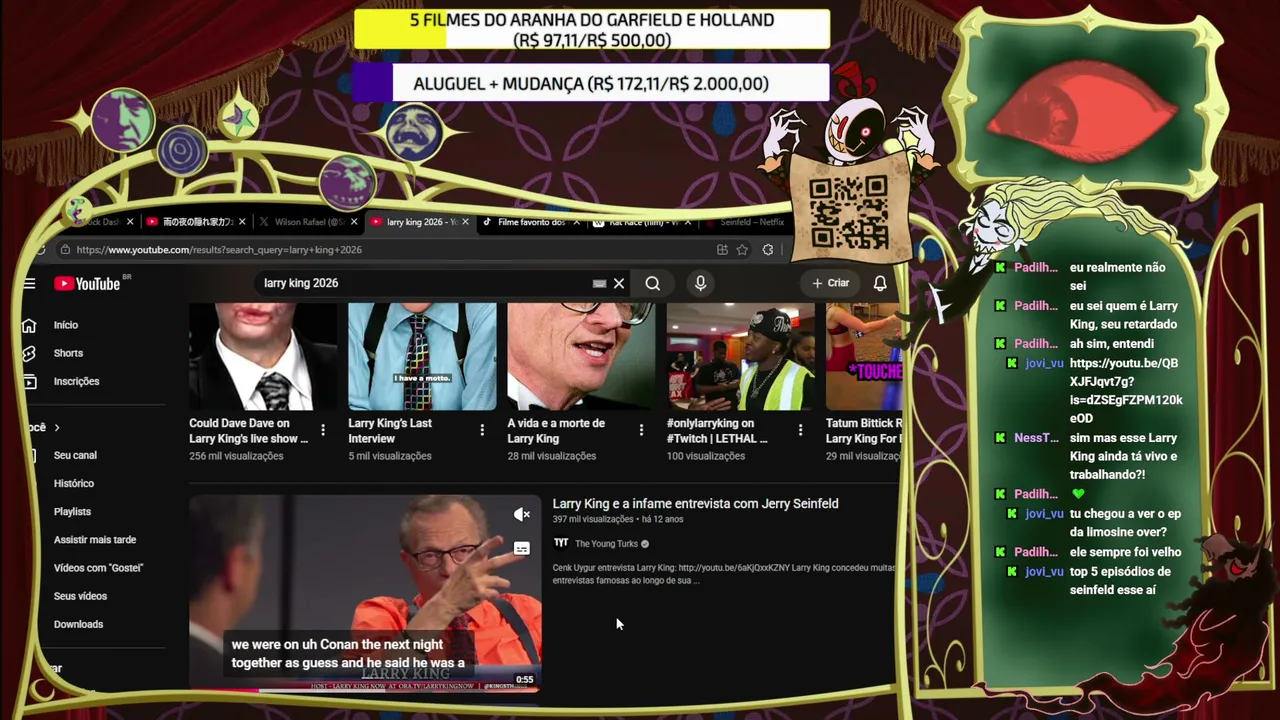Open 'Downloads' in the sidebar

coord(78,624)
